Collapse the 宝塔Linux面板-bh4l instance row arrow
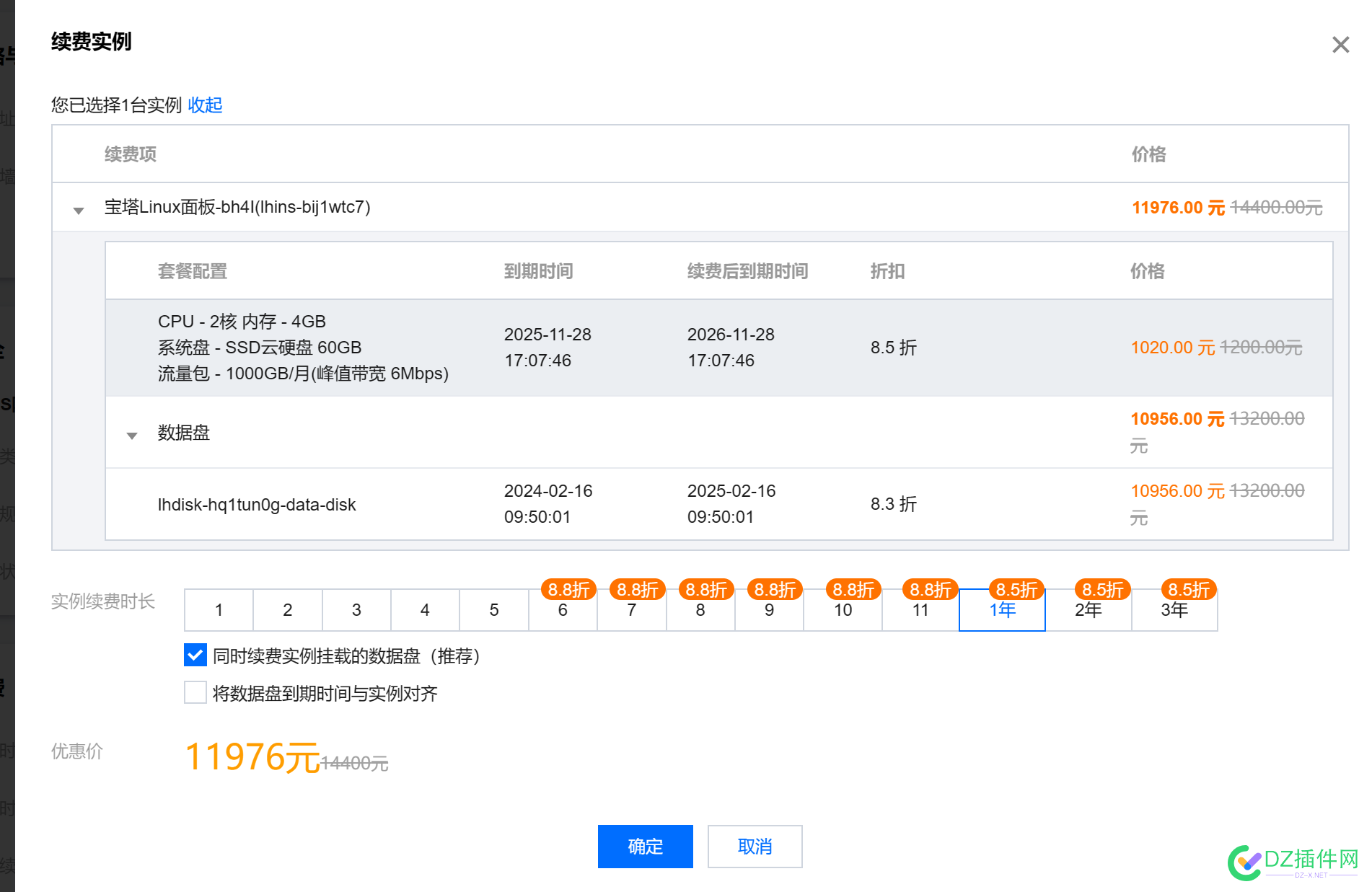This screenshot has width=1372, height=892. pyautogui.click(x=79, y=211)
